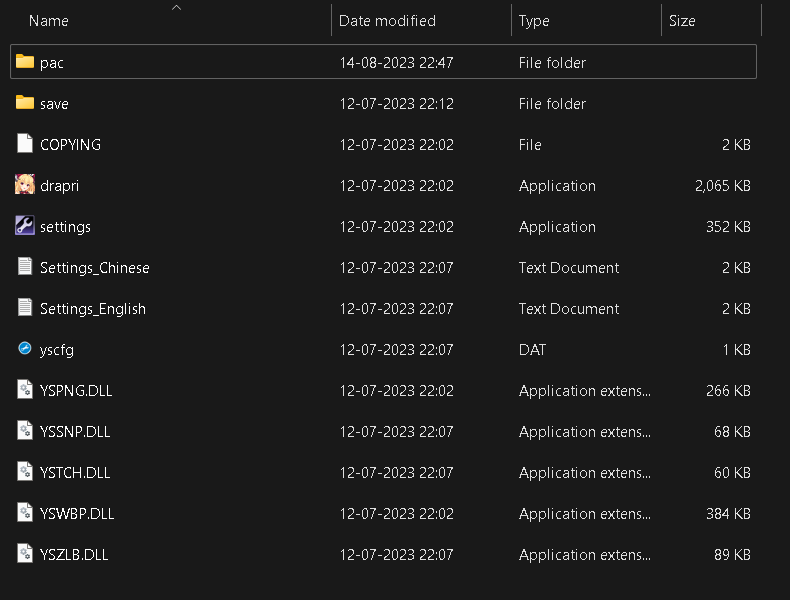This screenshot has height=600, width=790.
Task: Sort files by Size column header
Action: click(682, 21)
